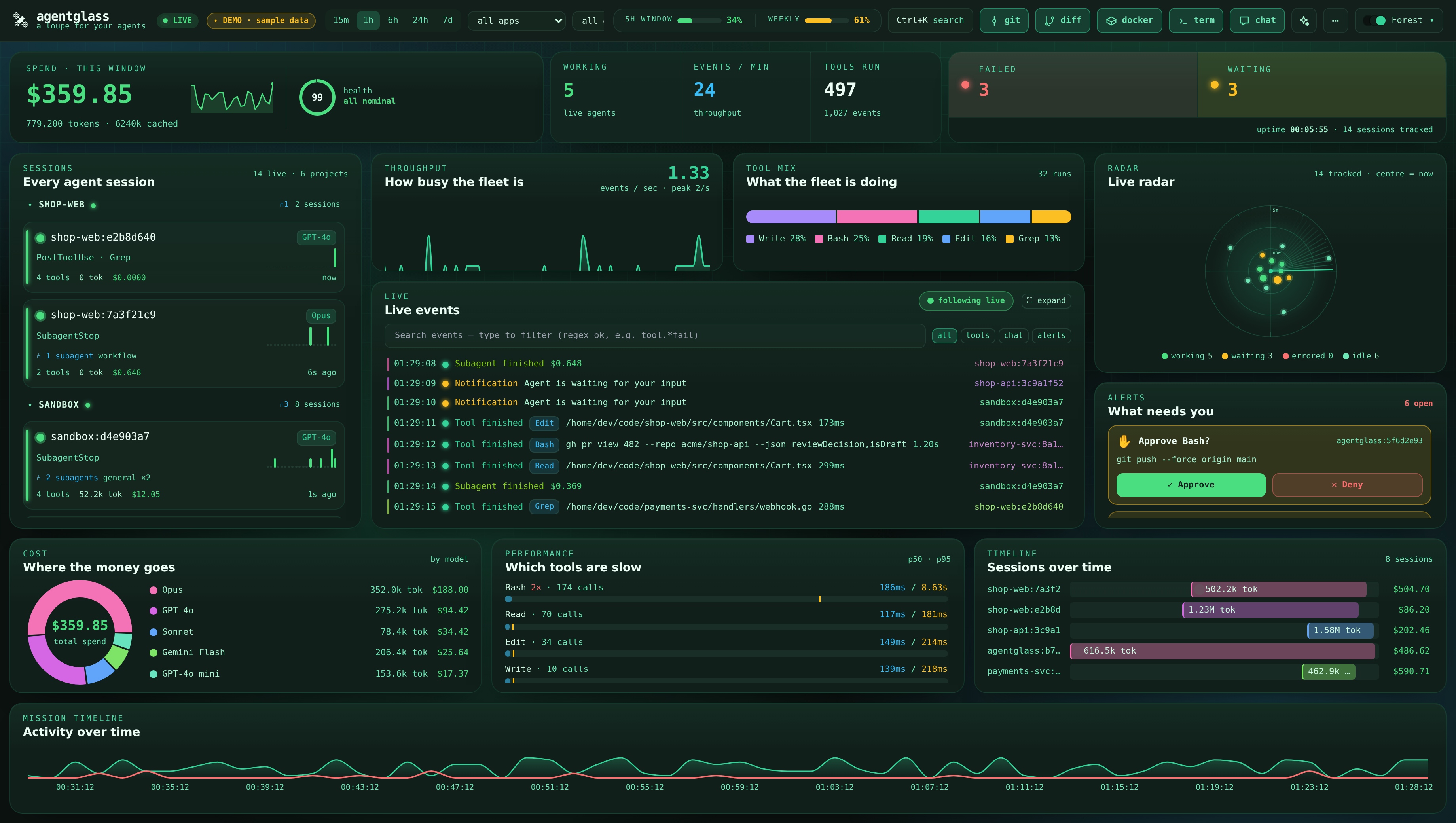Click the agentglass:b7 timeline bar 616.5k tok
The image size is (1456, 823).
[x=1223, y=651]
